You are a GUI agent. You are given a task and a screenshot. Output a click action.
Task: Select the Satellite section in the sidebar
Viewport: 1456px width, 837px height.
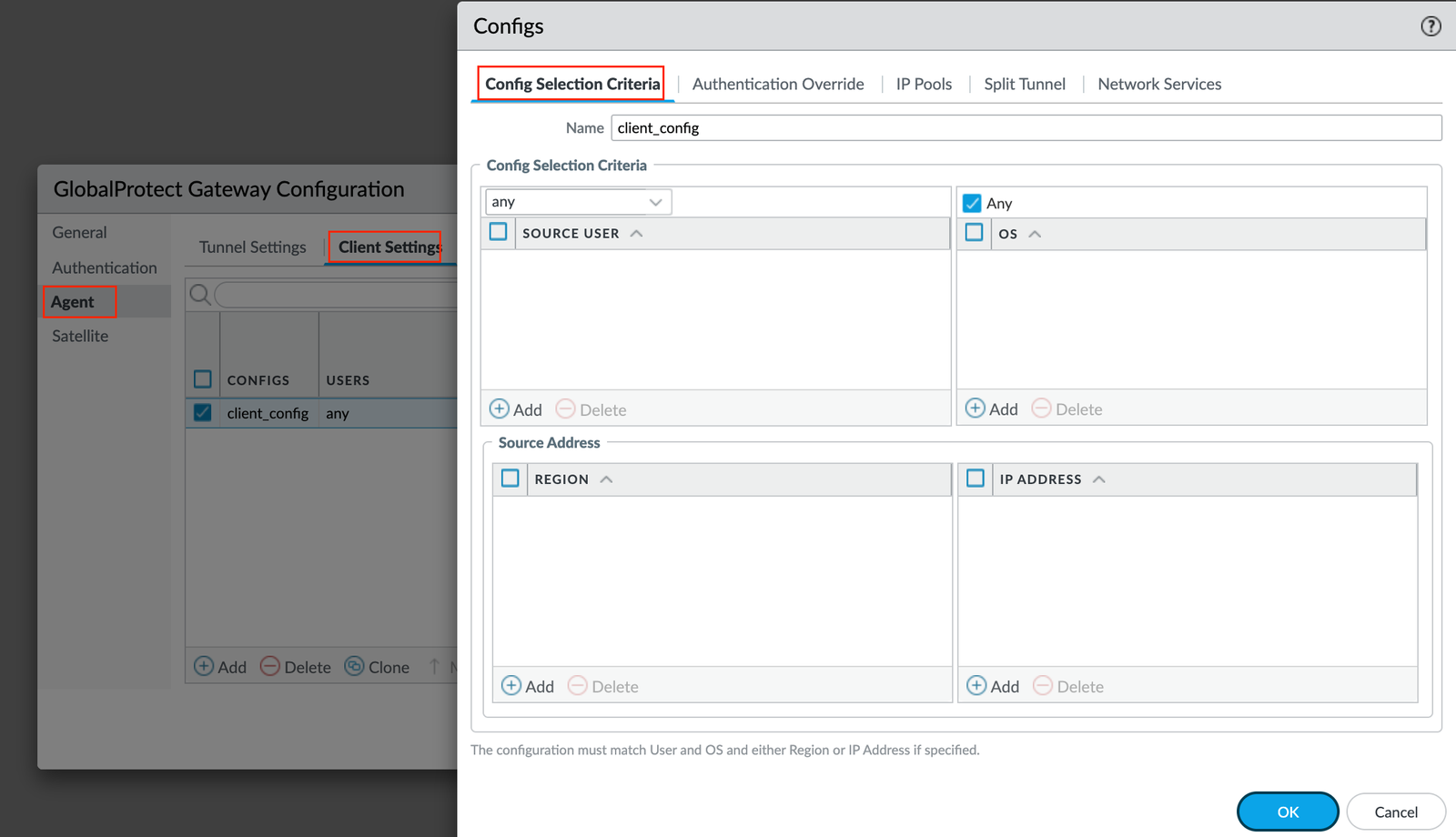pos(79,336)
